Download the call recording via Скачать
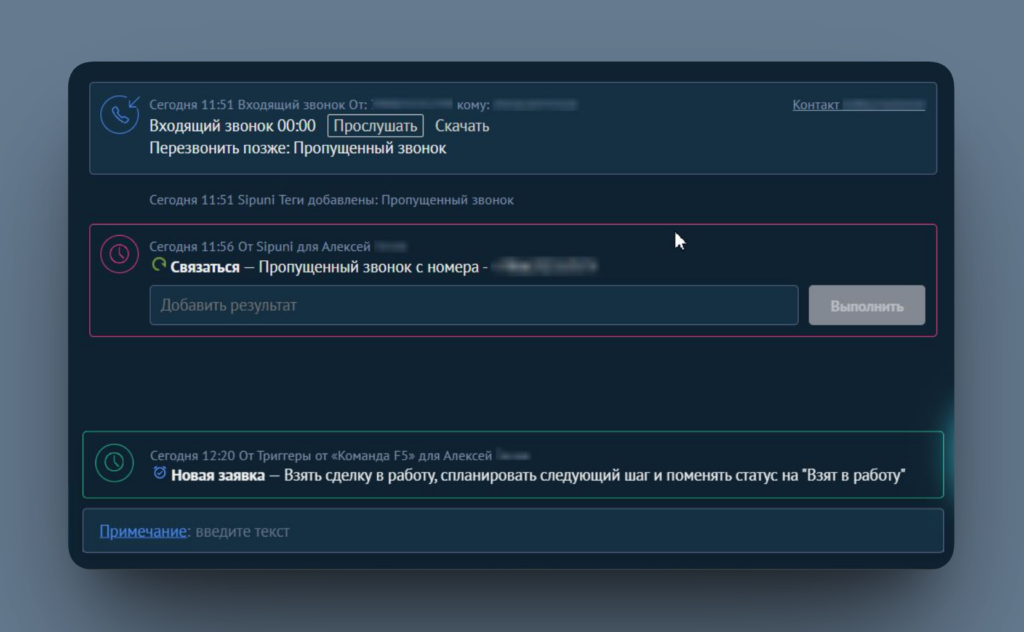 [x=462, y=126]
